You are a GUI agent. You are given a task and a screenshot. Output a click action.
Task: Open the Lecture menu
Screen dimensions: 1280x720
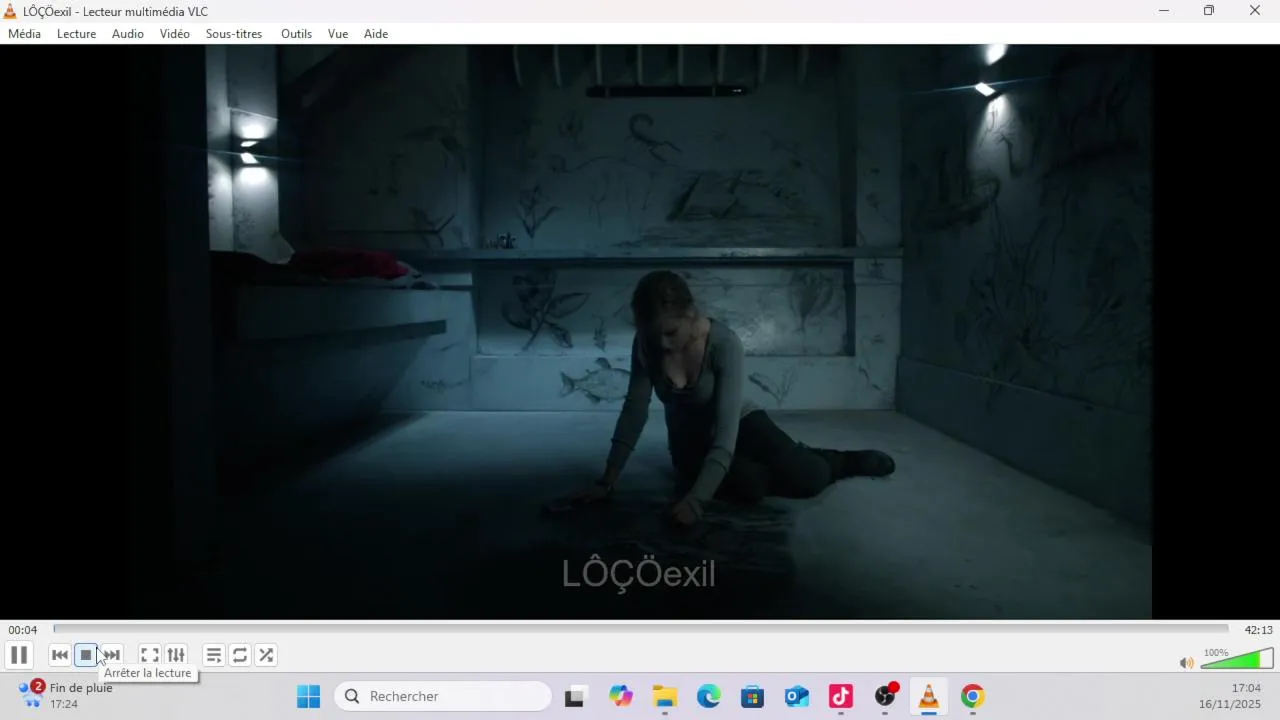tap(77, 34)
